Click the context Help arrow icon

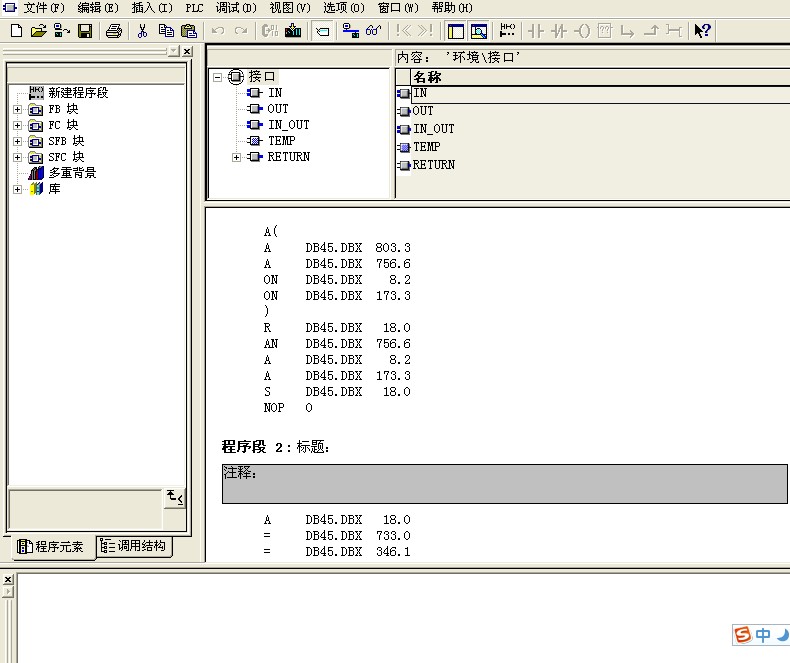coord(702,31)
